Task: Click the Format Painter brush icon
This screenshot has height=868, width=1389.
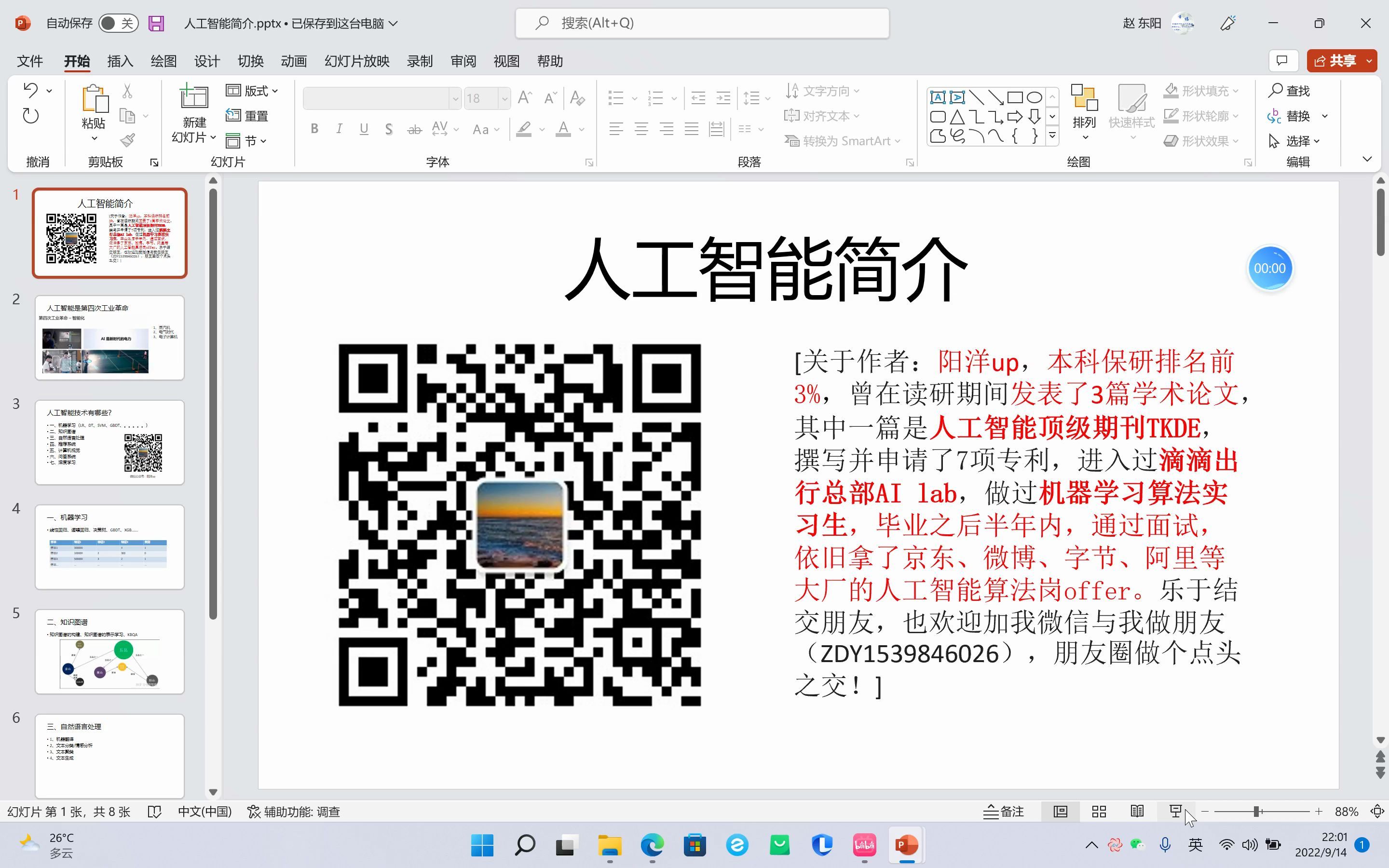Action: point(127,141)
